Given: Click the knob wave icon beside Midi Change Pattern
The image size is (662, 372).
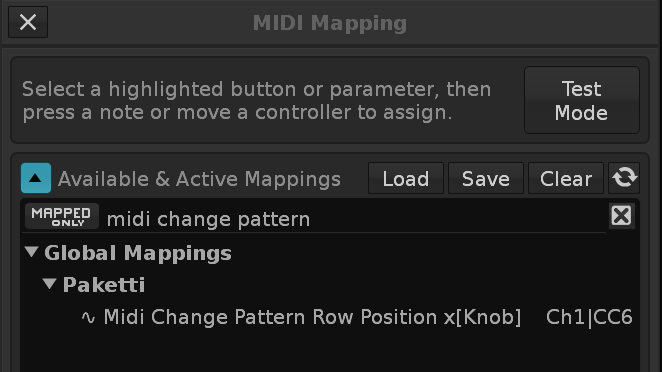Looking at the screenshot, I should tap(88, 318).
